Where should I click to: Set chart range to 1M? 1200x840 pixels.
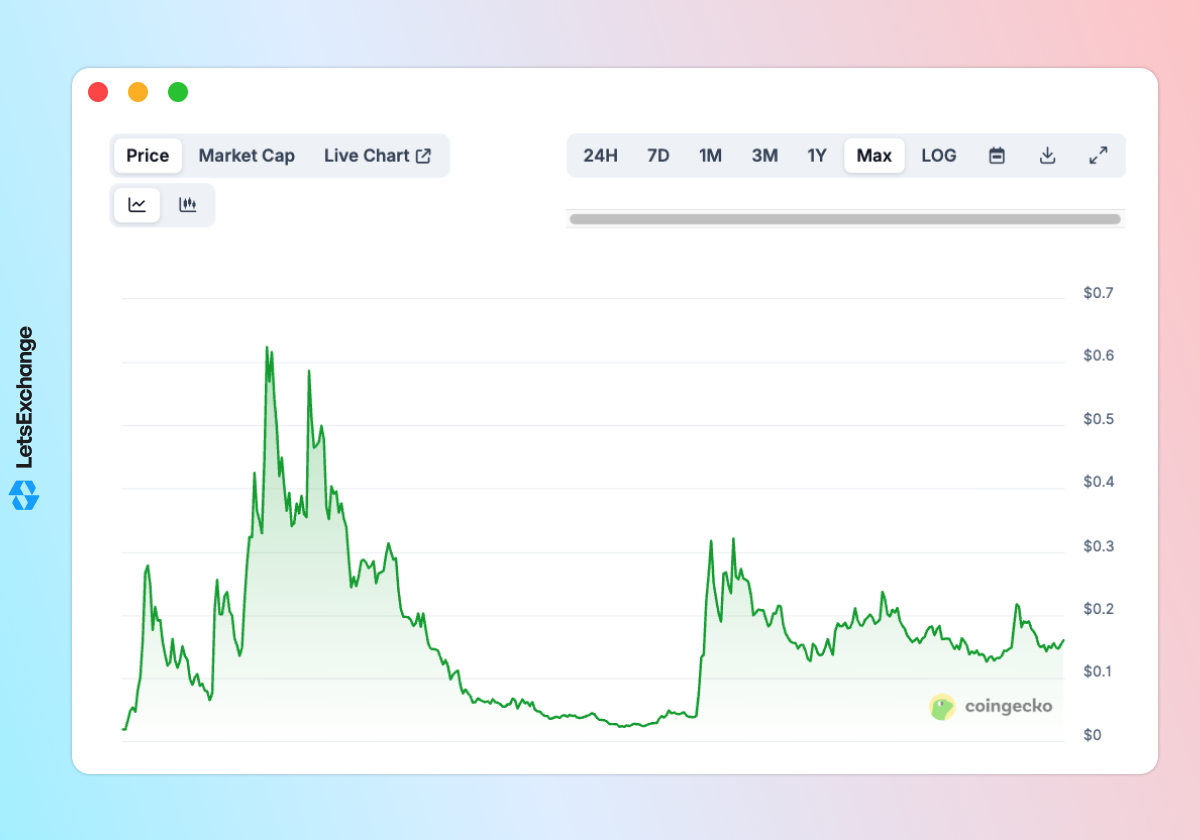(x=710, y=156)
